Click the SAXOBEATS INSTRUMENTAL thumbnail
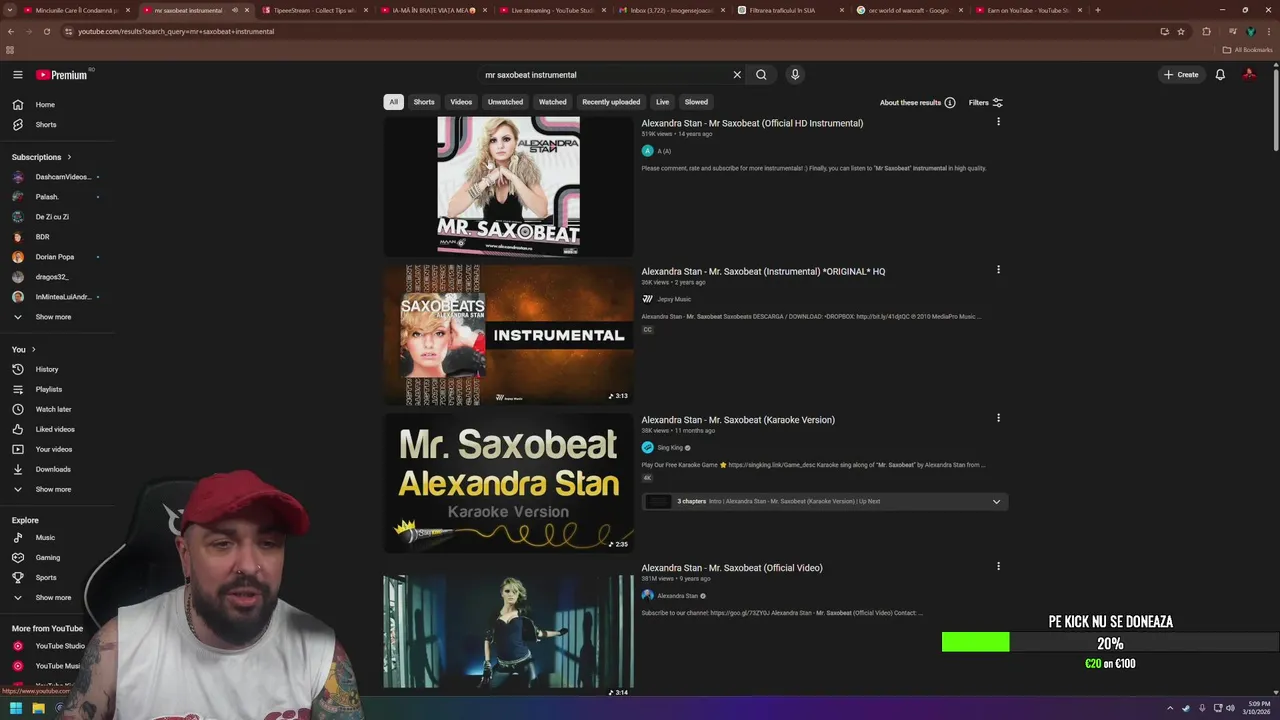 click(508, 334)
